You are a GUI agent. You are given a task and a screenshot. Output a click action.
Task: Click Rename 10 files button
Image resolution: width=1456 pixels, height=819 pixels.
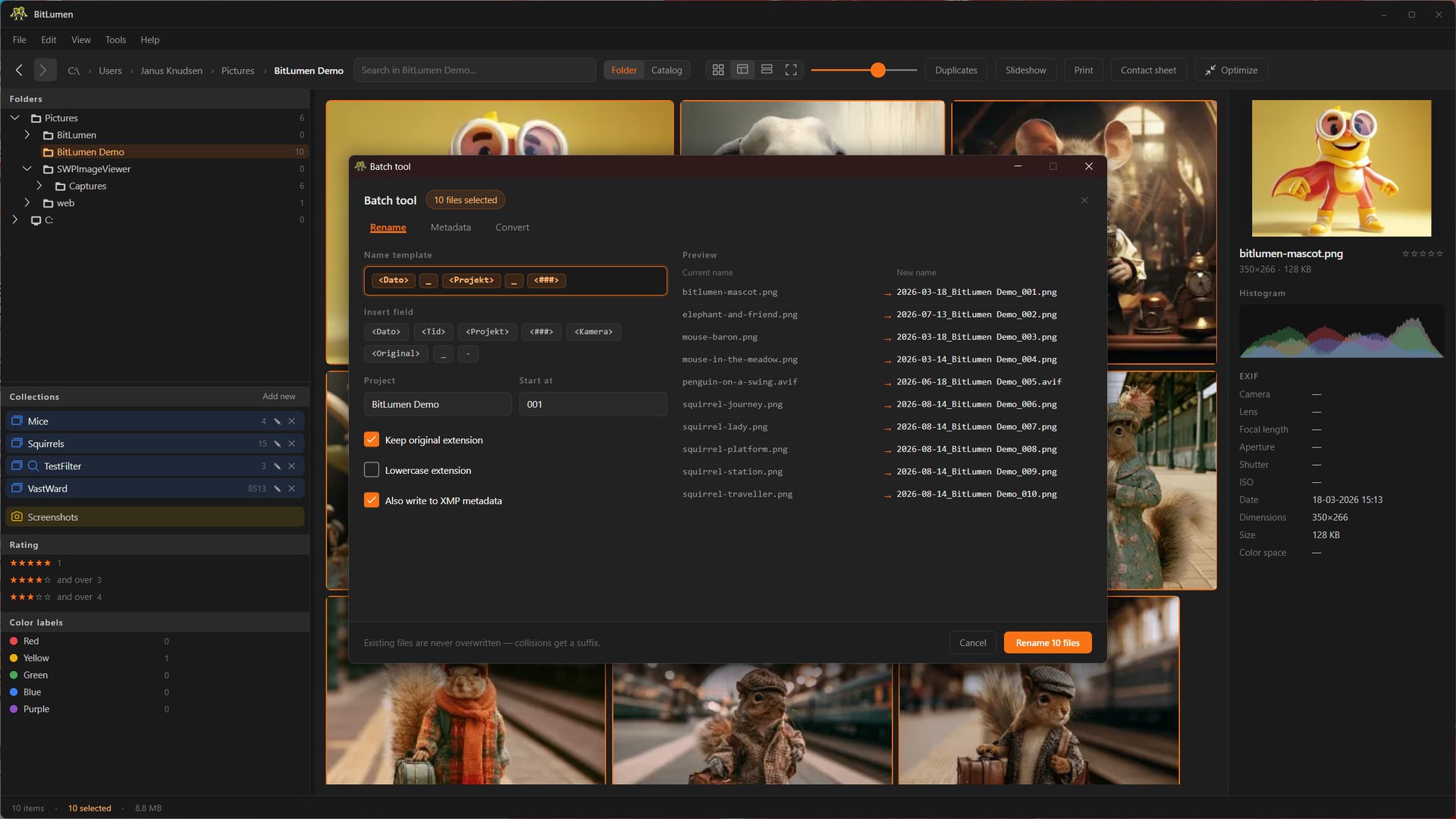click(1047, 642)
